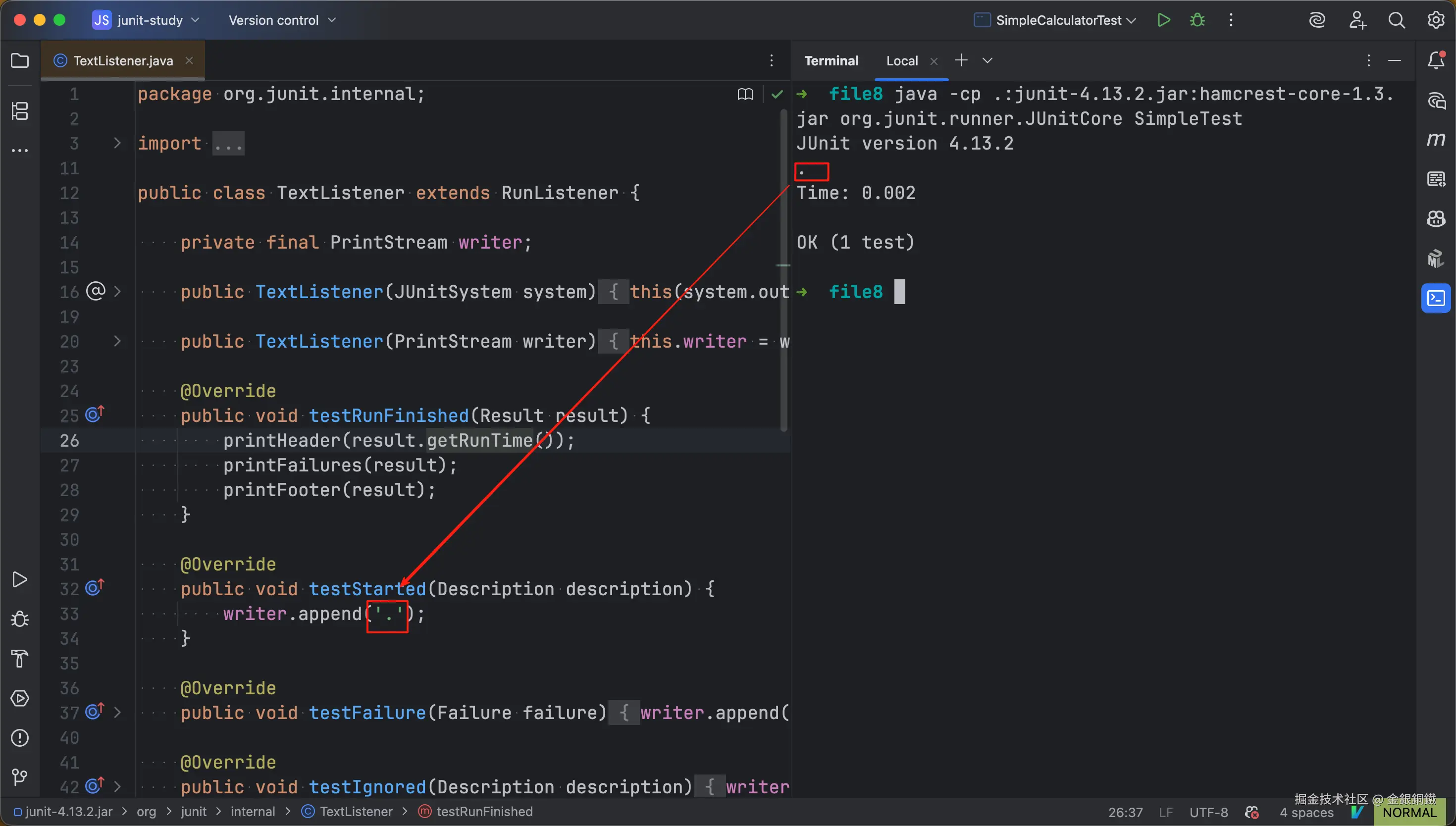Toggle the Build hammer tool window
Image resolution: width=1456 pixels, height=826 pixels.
(x=20, y=658)
